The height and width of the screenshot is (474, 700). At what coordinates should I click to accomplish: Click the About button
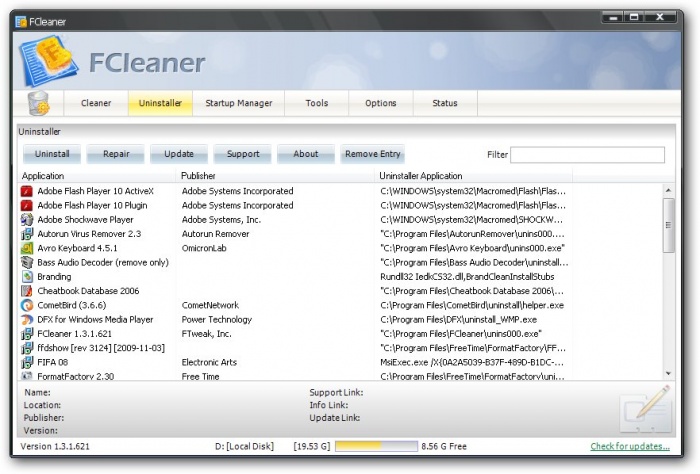306,154
